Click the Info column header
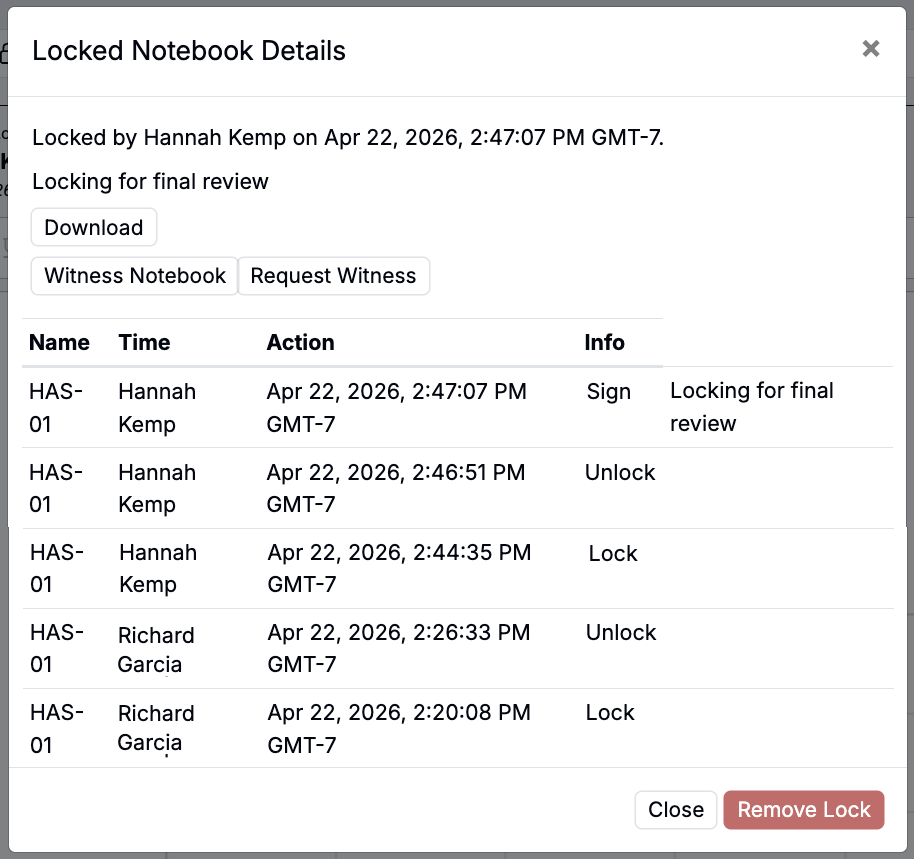The image size is (914, 859). [x=604, y=343]
